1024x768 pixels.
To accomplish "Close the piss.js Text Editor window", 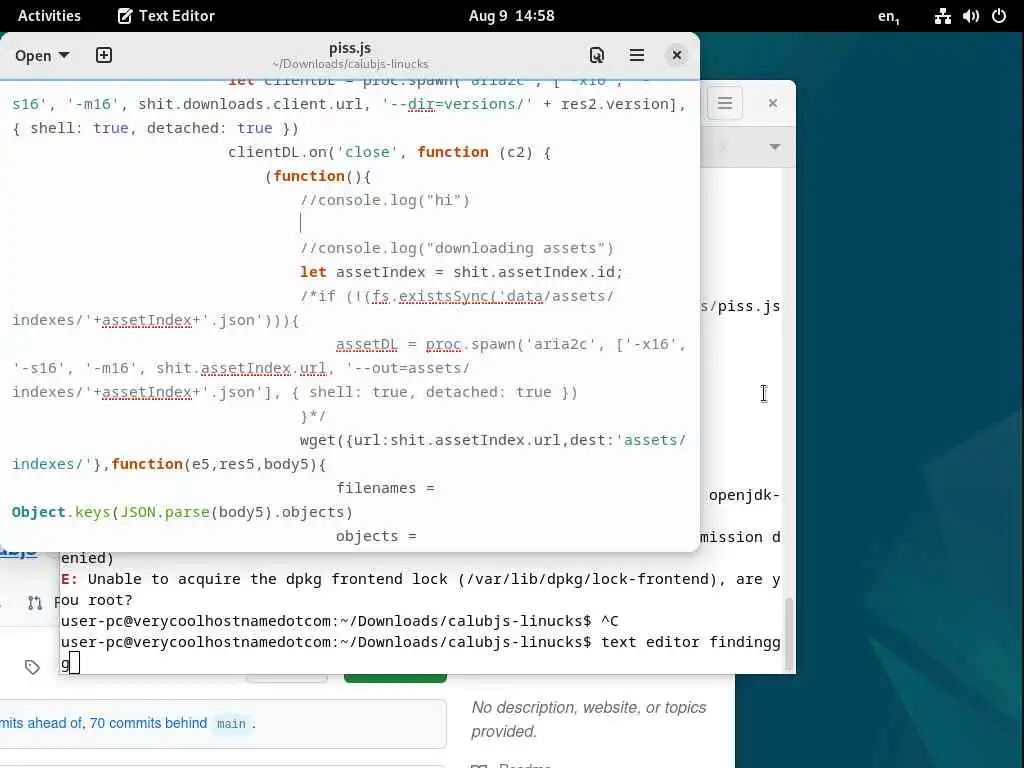I will pyautogui.click(x=677, y=55).
